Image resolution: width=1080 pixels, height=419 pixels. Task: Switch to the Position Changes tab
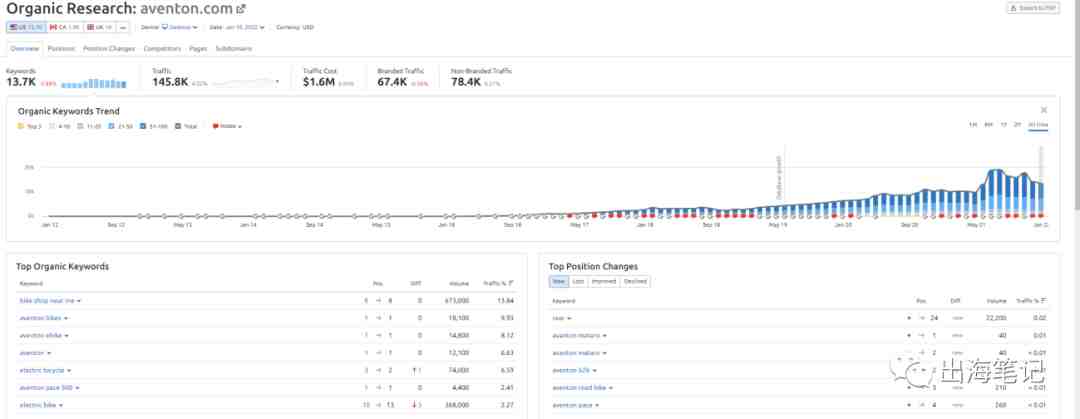pyautogui.click(x=109, y=49)
